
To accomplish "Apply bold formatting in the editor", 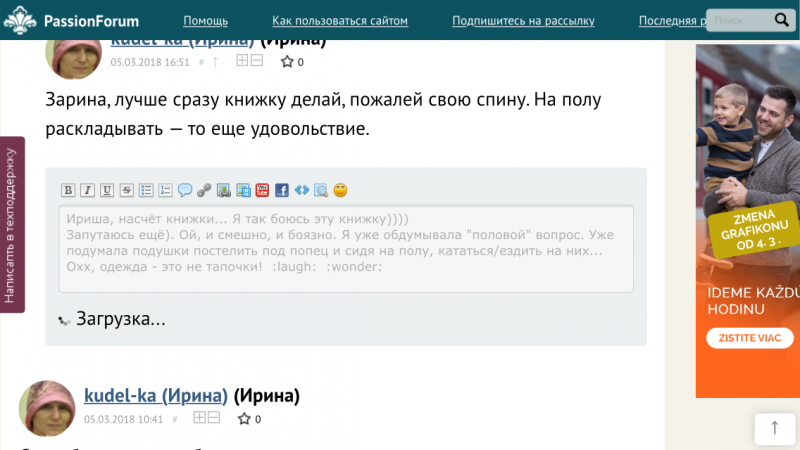I will pos(68,190).
